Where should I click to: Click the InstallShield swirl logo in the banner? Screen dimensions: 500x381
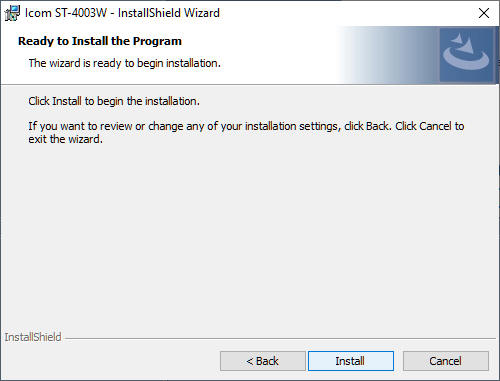(x=466, y=55)
